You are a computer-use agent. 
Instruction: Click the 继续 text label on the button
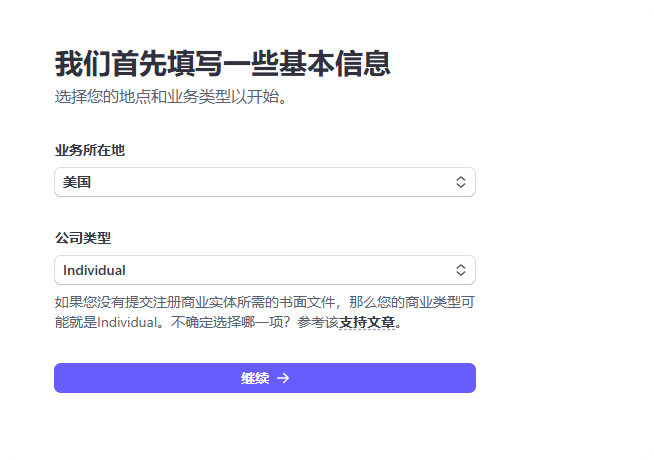click(255, 378)
